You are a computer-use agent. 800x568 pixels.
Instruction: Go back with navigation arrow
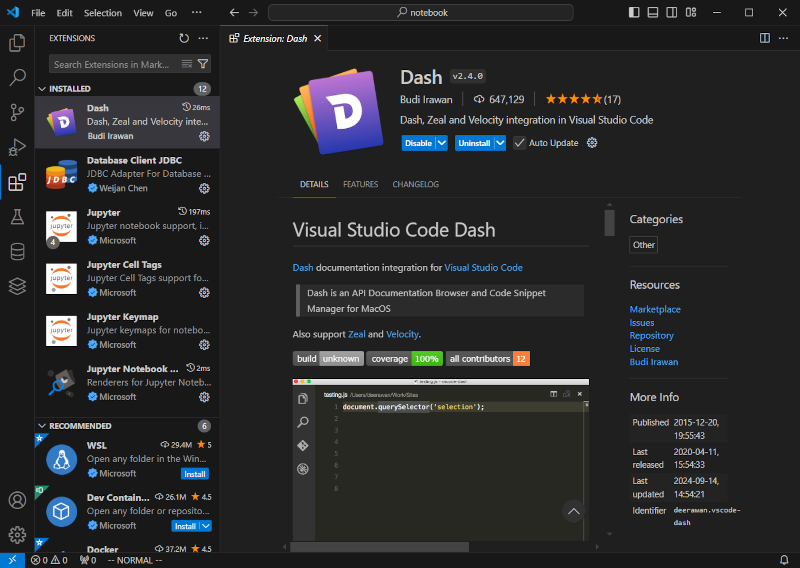(234, 12)
